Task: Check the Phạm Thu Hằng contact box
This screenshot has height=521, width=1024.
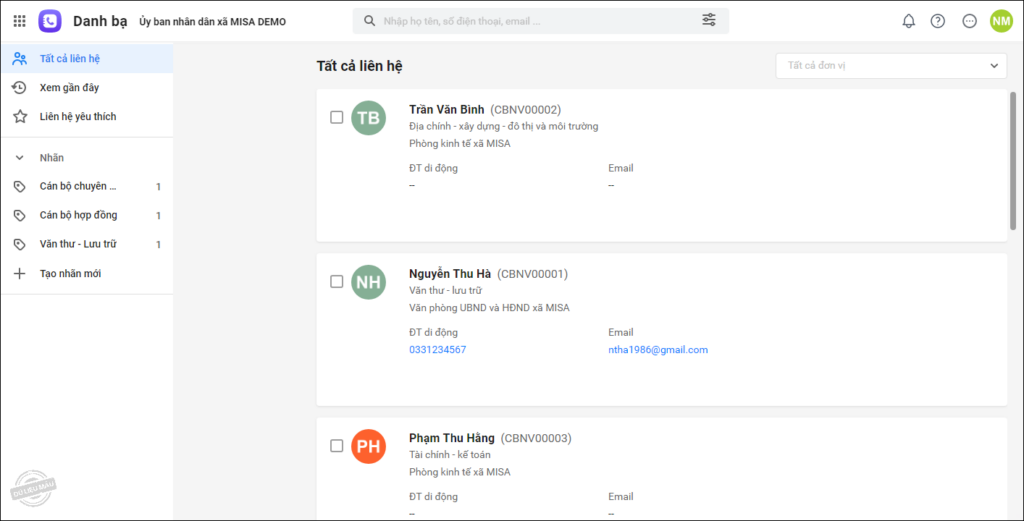Action: (x=337, y=446)
